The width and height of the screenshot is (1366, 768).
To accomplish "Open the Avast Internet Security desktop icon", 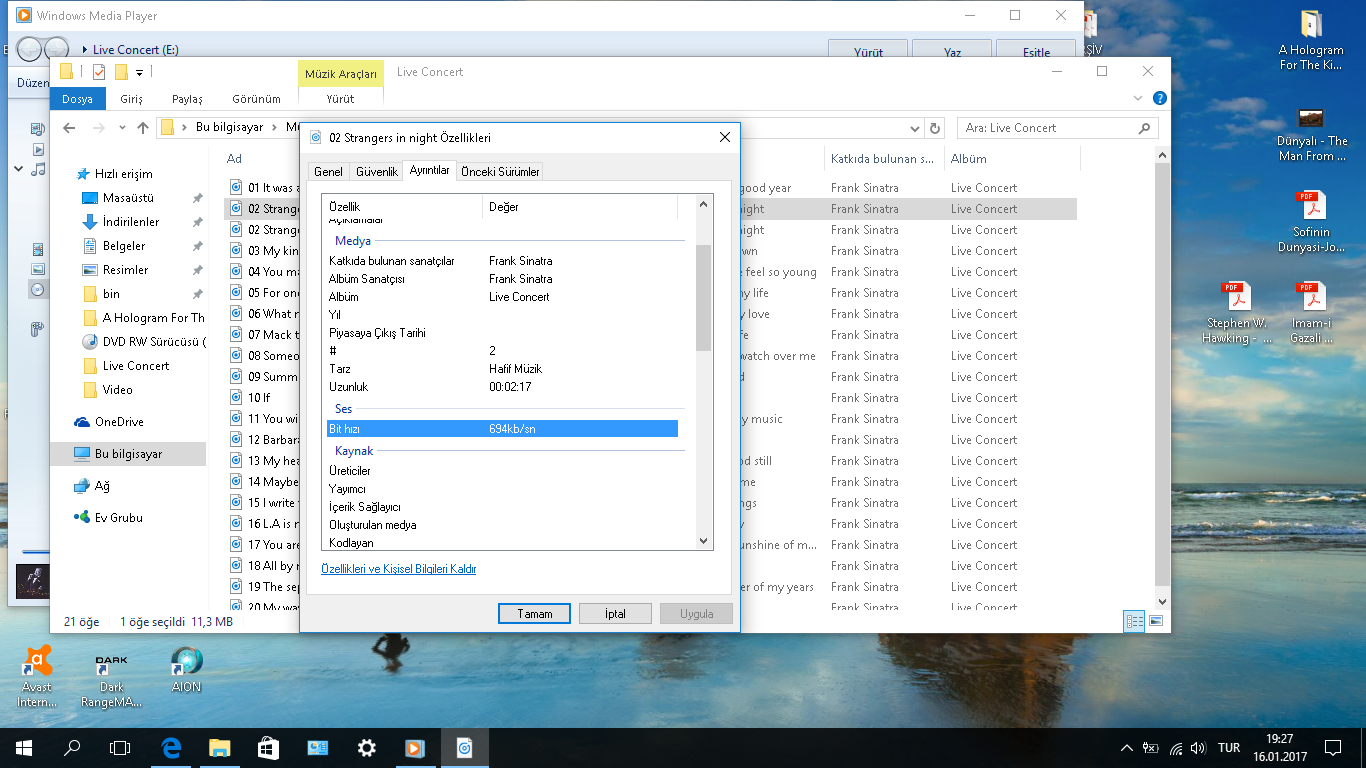I will coord(37,662).
